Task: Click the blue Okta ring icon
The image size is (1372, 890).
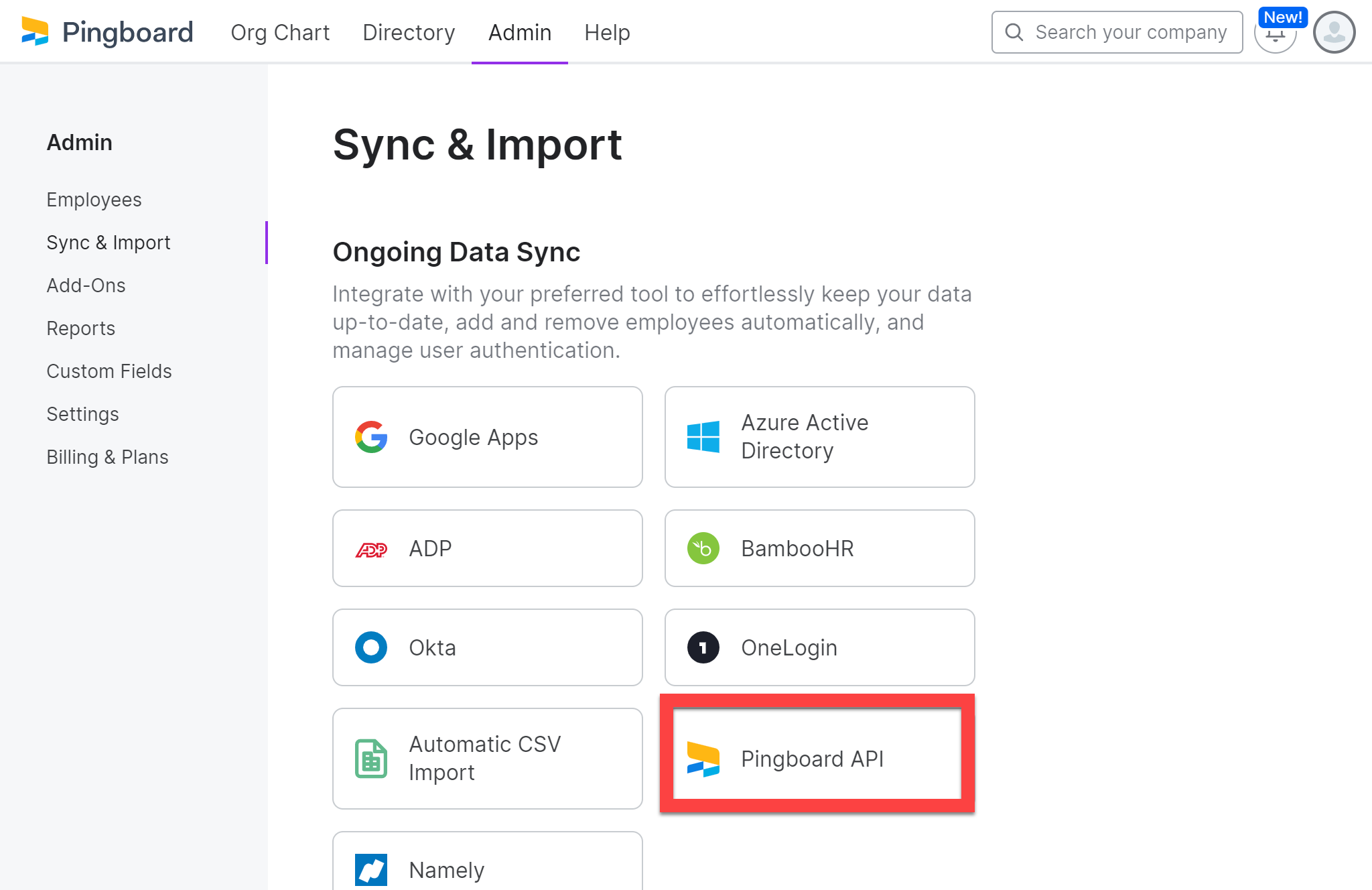Action: pyautogui.click(x=371, y=647)
